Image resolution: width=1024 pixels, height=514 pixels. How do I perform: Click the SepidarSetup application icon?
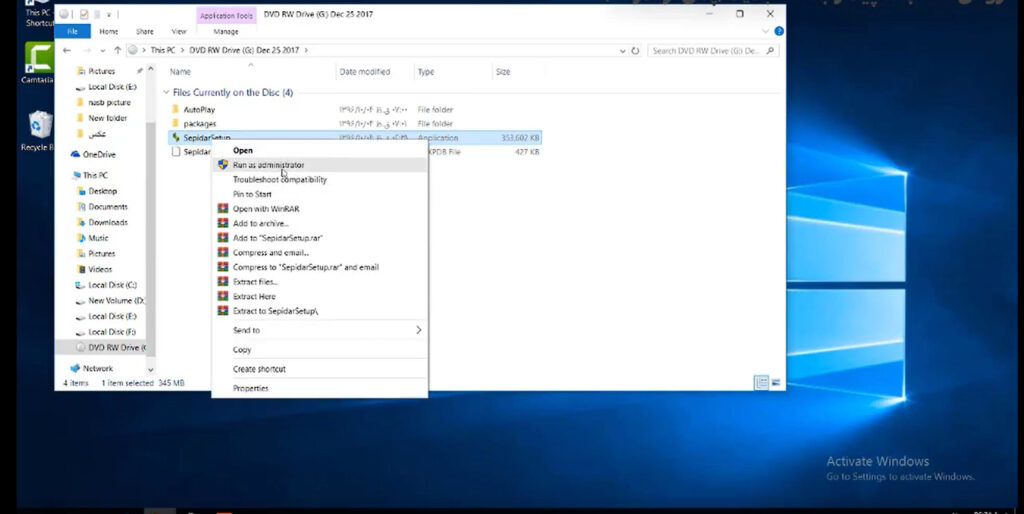pos(175,137)
